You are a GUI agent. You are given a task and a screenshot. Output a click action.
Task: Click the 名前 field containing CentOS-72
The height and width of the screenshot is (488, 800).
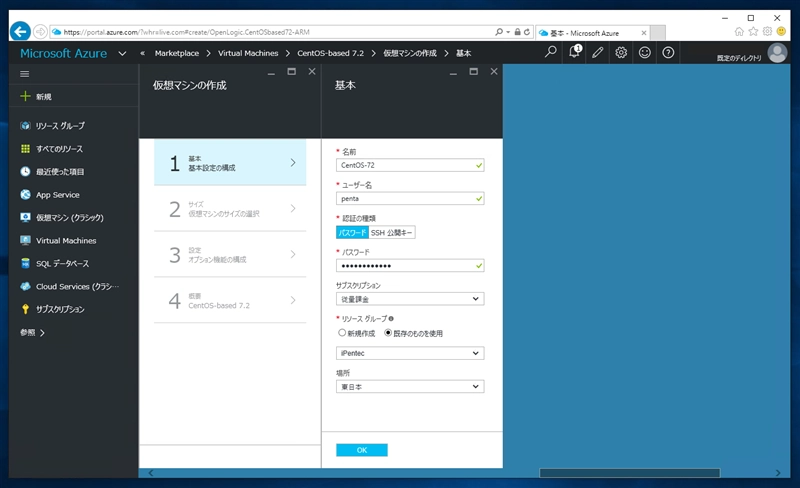(410, 165)
